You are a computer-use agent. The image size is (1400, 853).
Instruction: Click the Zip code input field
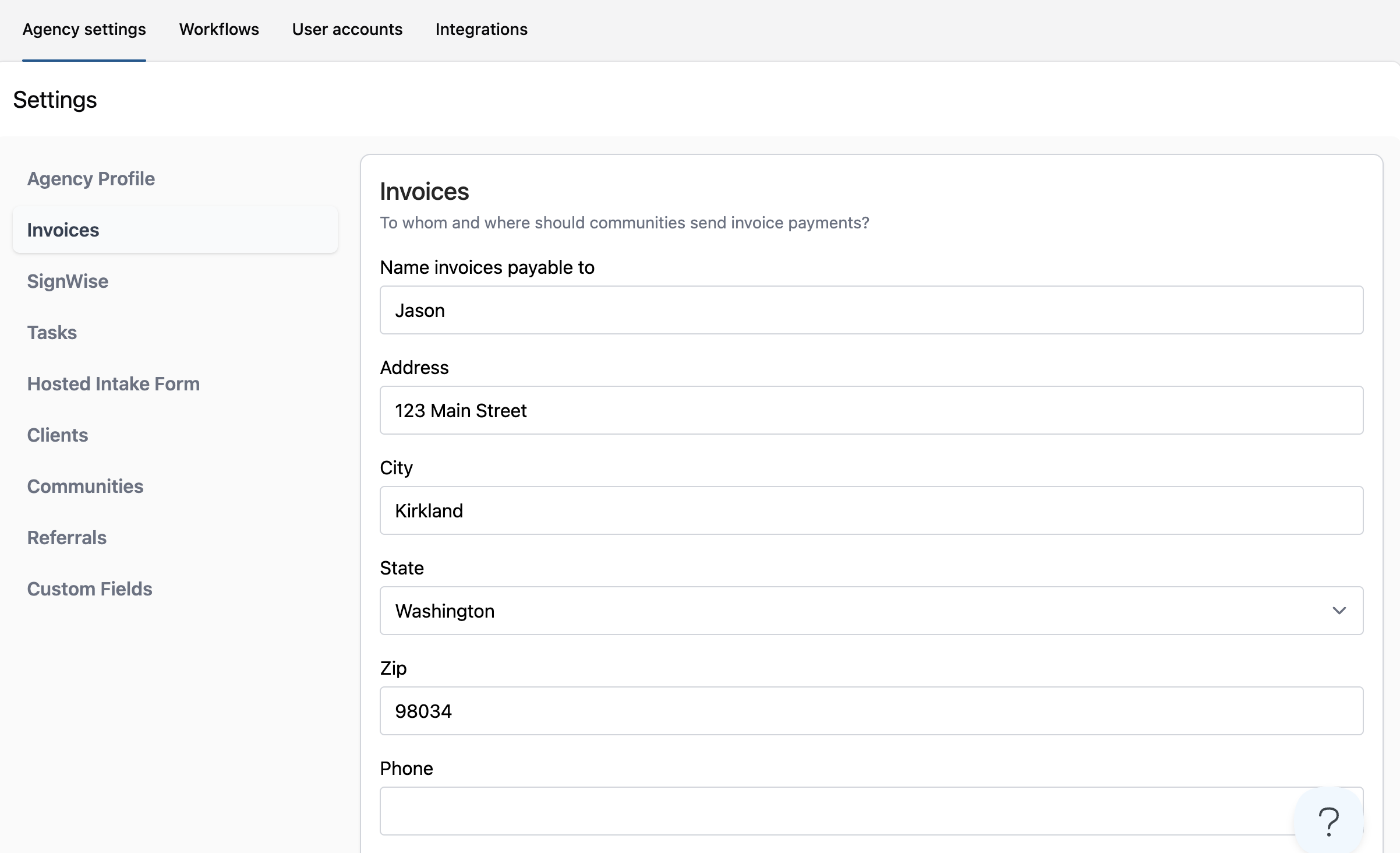point(871,711)
